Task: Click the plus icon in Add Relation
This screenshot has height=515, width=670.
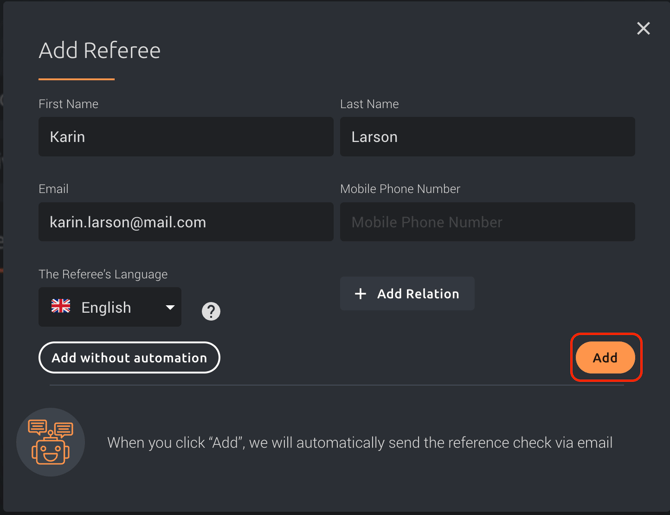Action: (x=360, y=294)
